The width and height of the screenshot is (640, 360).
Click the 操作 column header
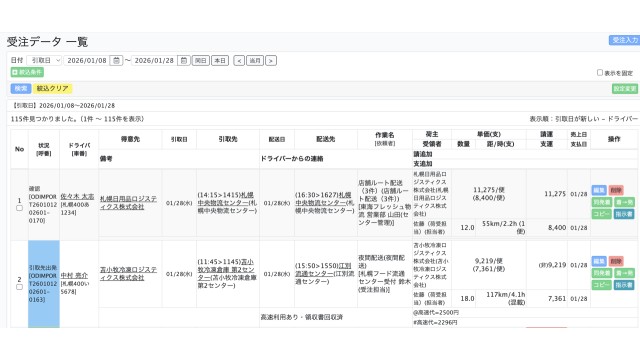tap(614, 139)
